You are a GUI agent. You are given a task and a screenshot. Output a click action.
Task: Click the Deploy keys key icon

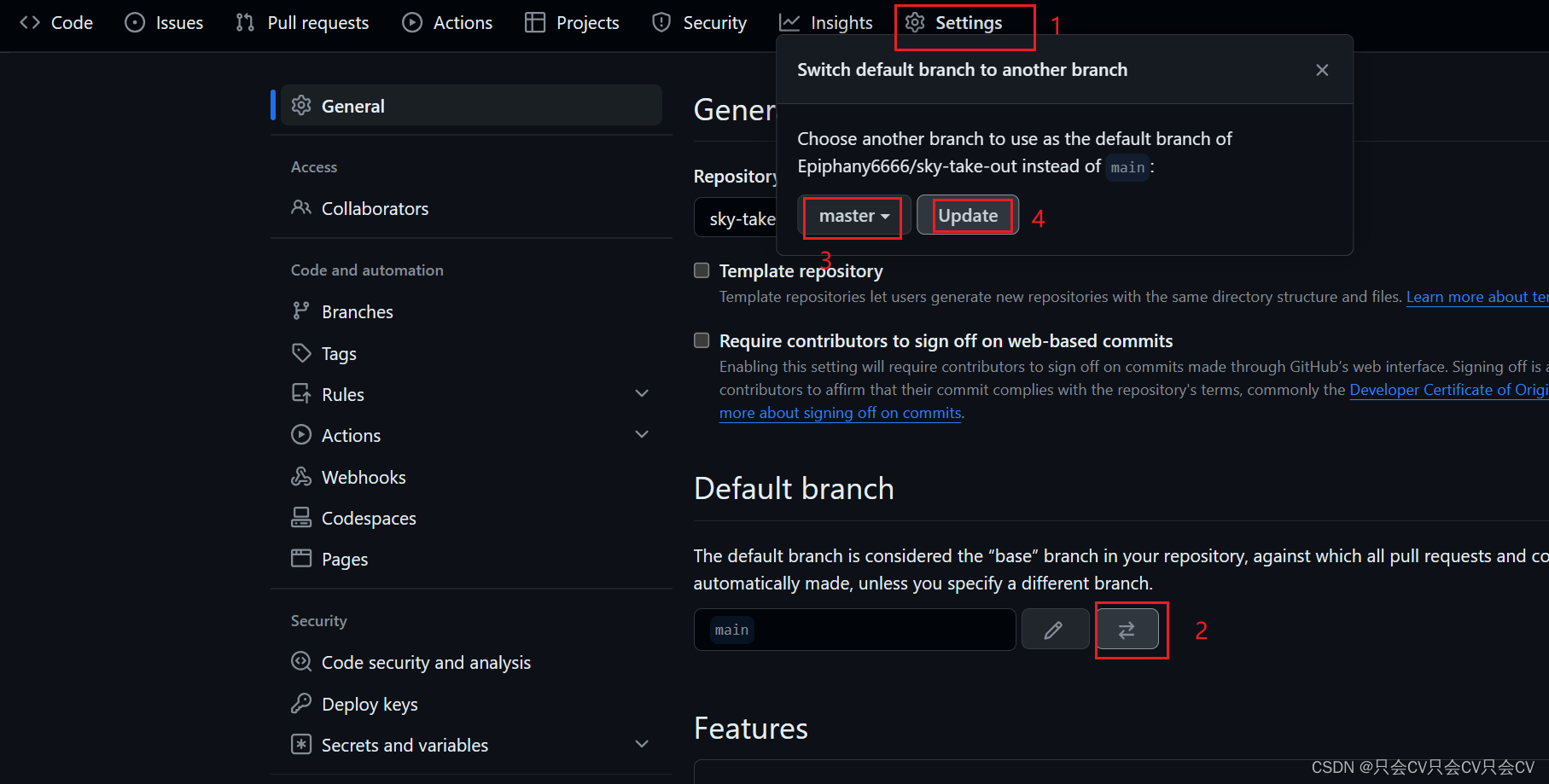click(x=301, y=703)
